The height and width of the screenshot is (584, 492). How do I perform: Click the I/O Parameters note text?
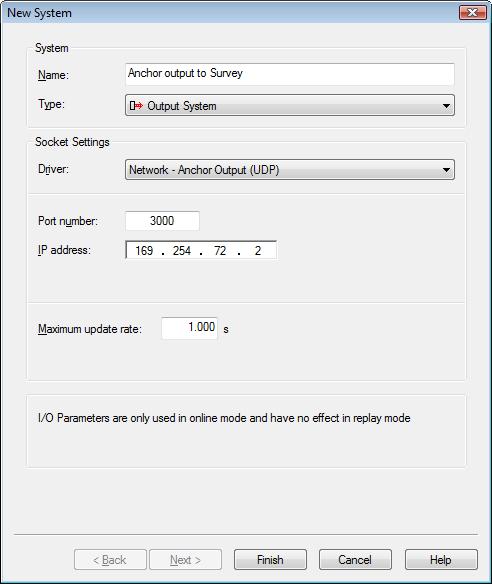point(224,418)
